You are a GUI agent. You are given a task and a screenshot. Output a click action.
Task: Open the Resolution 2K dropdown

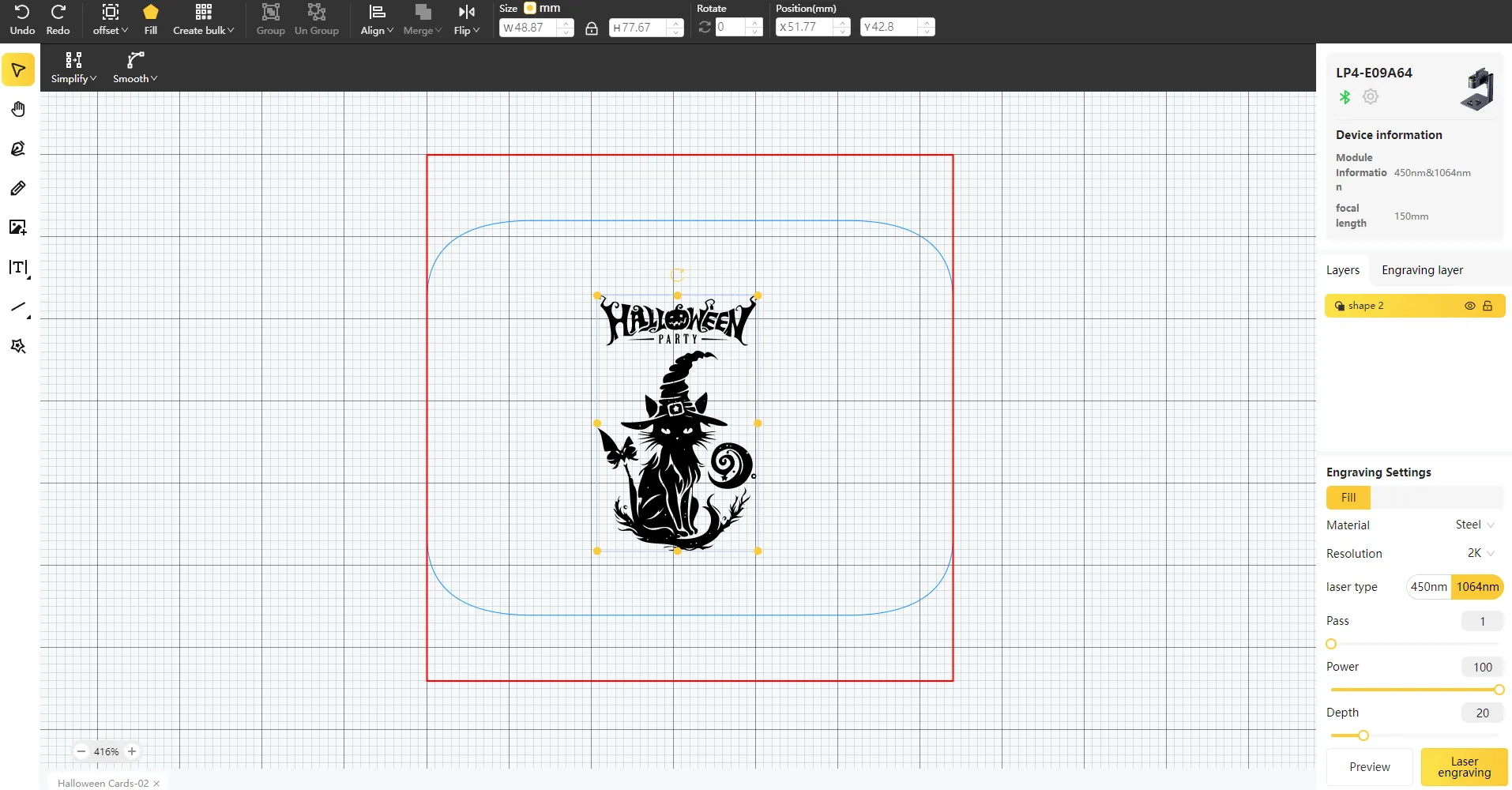[1481, 553]
